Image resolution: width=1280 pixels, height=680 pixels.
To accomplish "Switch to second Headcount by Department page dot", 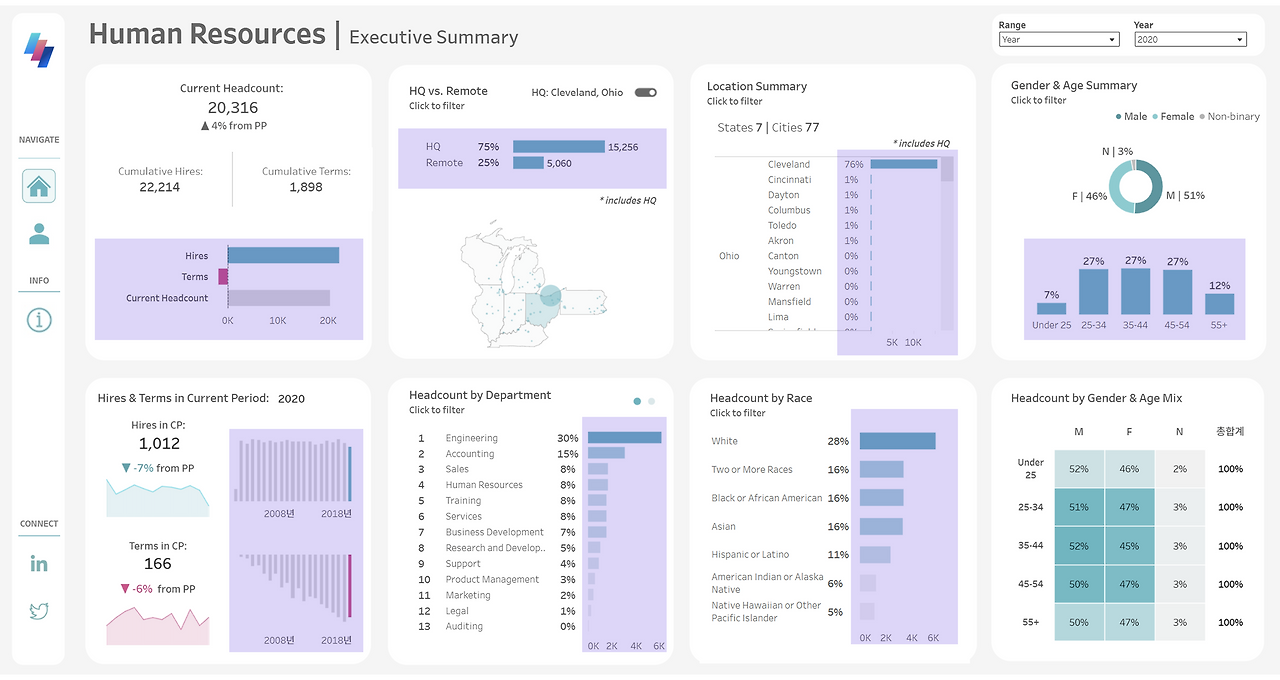I will pos(652,401).
